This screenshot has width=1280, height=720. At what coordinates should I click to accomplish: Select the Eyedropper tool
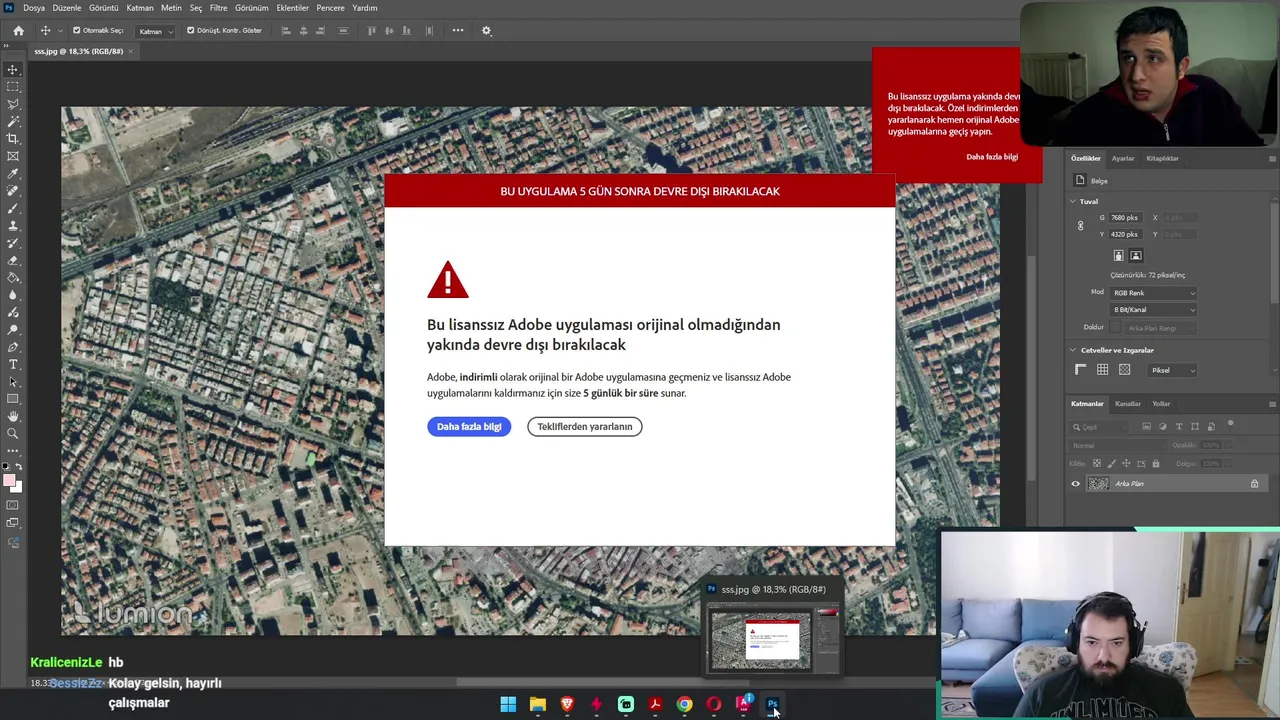tap(13, 173)
